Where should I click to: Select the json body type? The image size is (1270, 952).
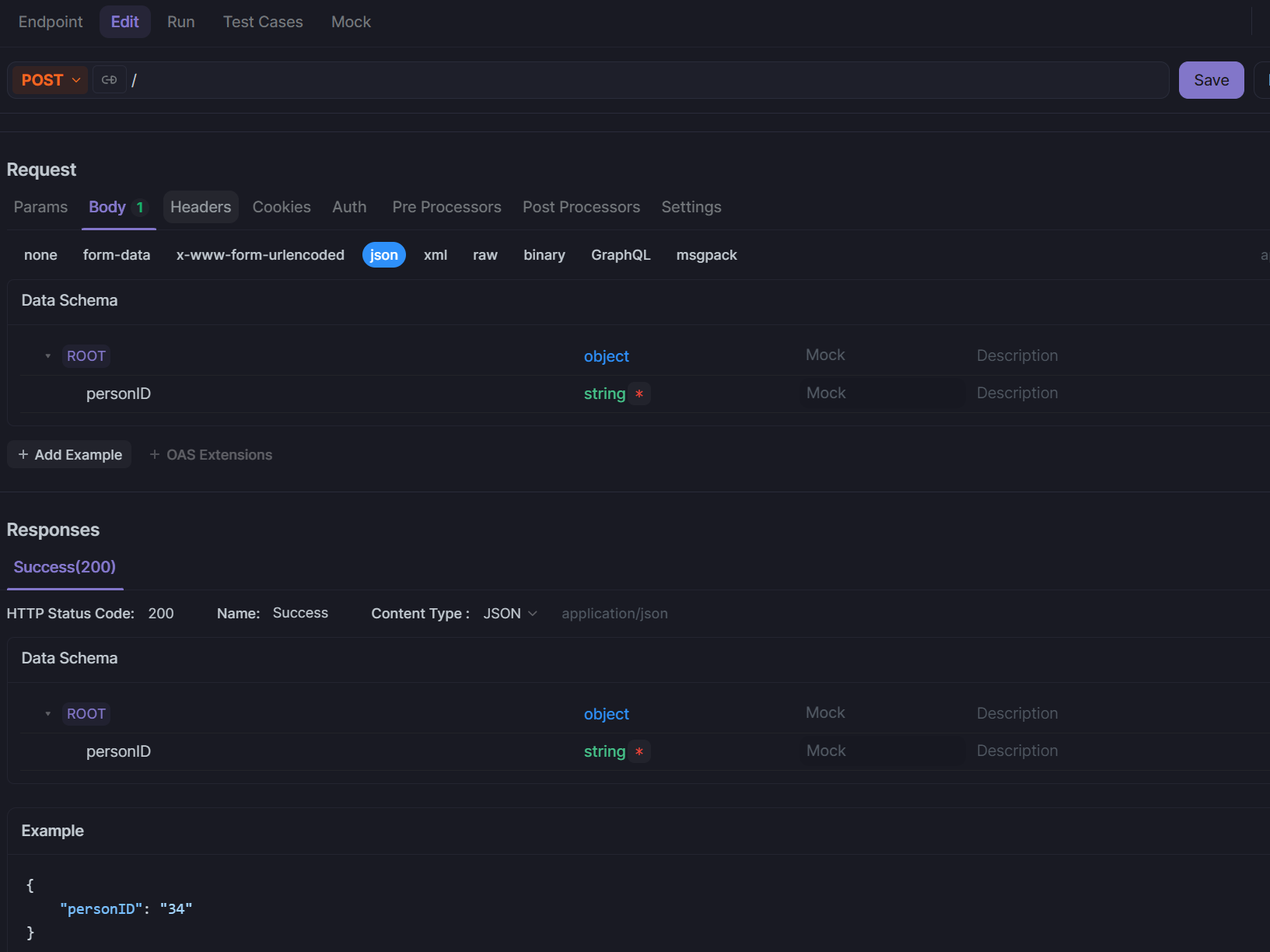(x=383, y=255)
